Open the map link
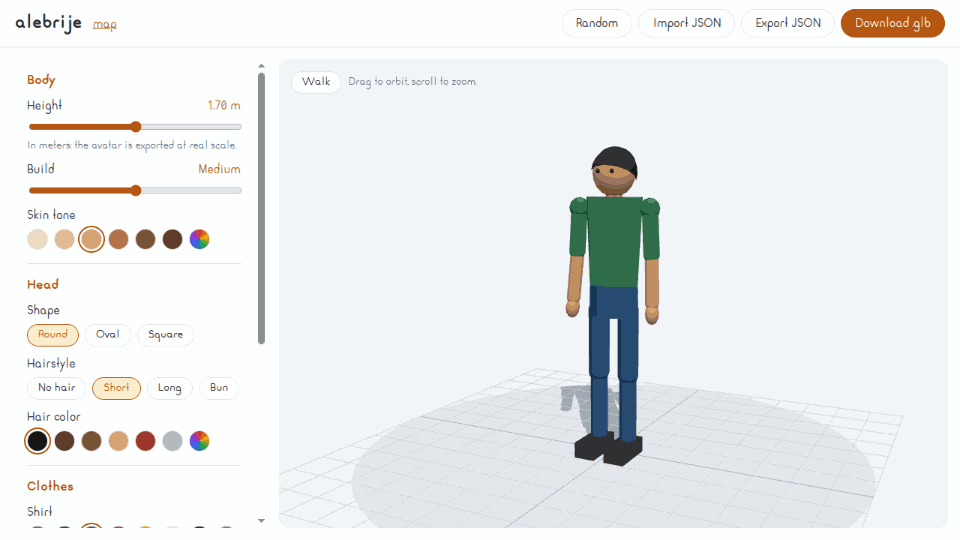 pyautogui.click(x=105, y=24)
